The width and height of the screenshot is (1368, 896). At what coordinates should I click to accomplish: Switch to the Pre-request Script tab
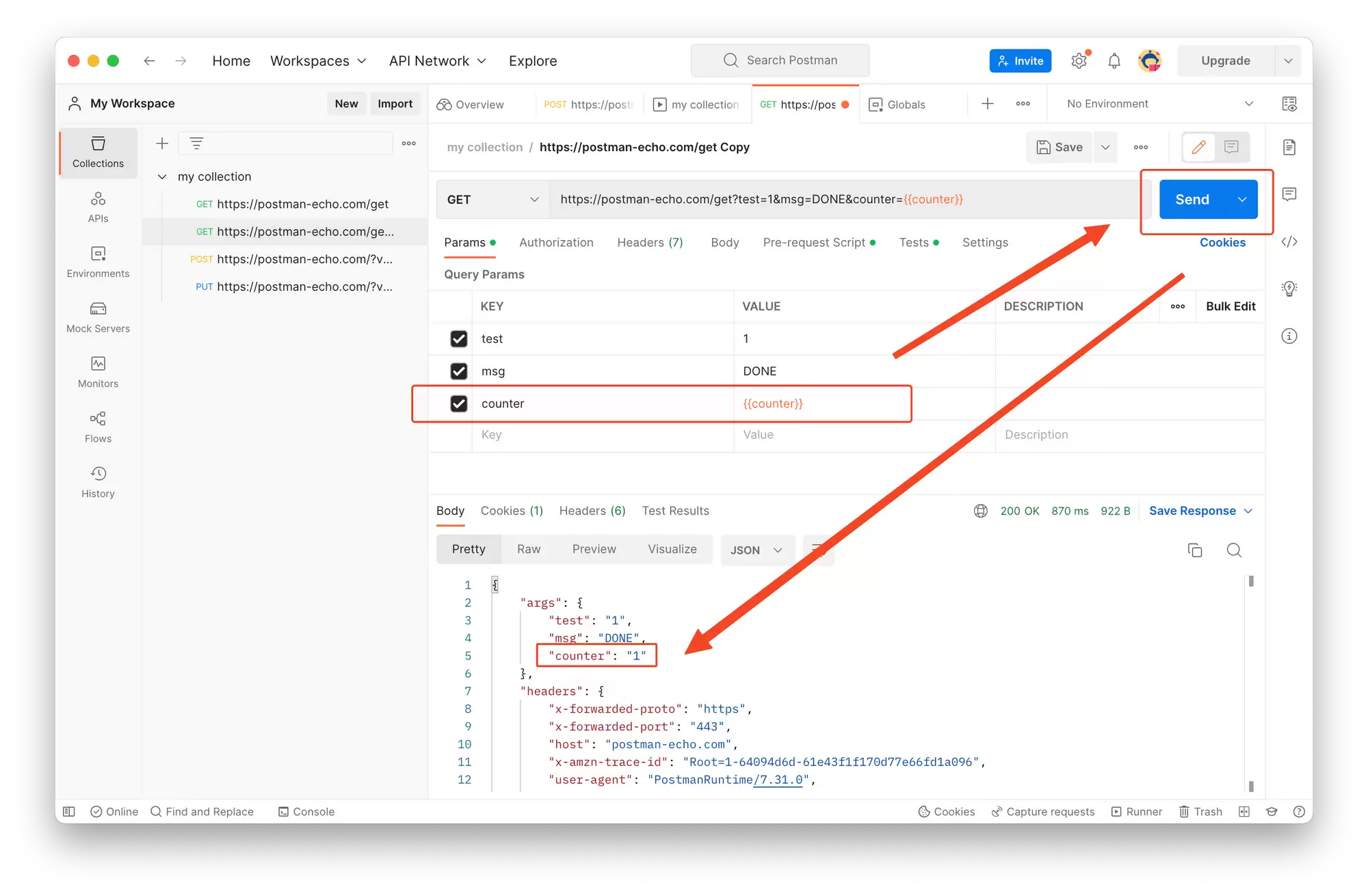tap(819, 243)
